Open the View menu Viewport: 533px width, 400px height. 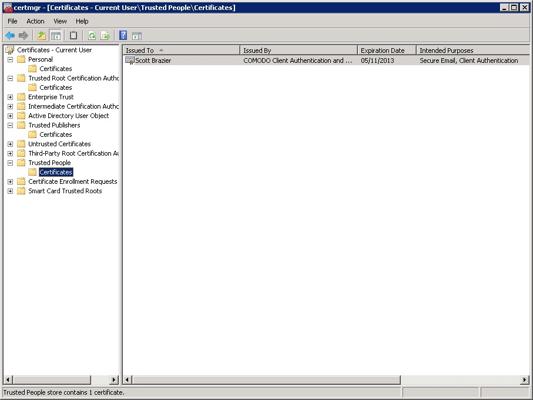pos(60,21)
